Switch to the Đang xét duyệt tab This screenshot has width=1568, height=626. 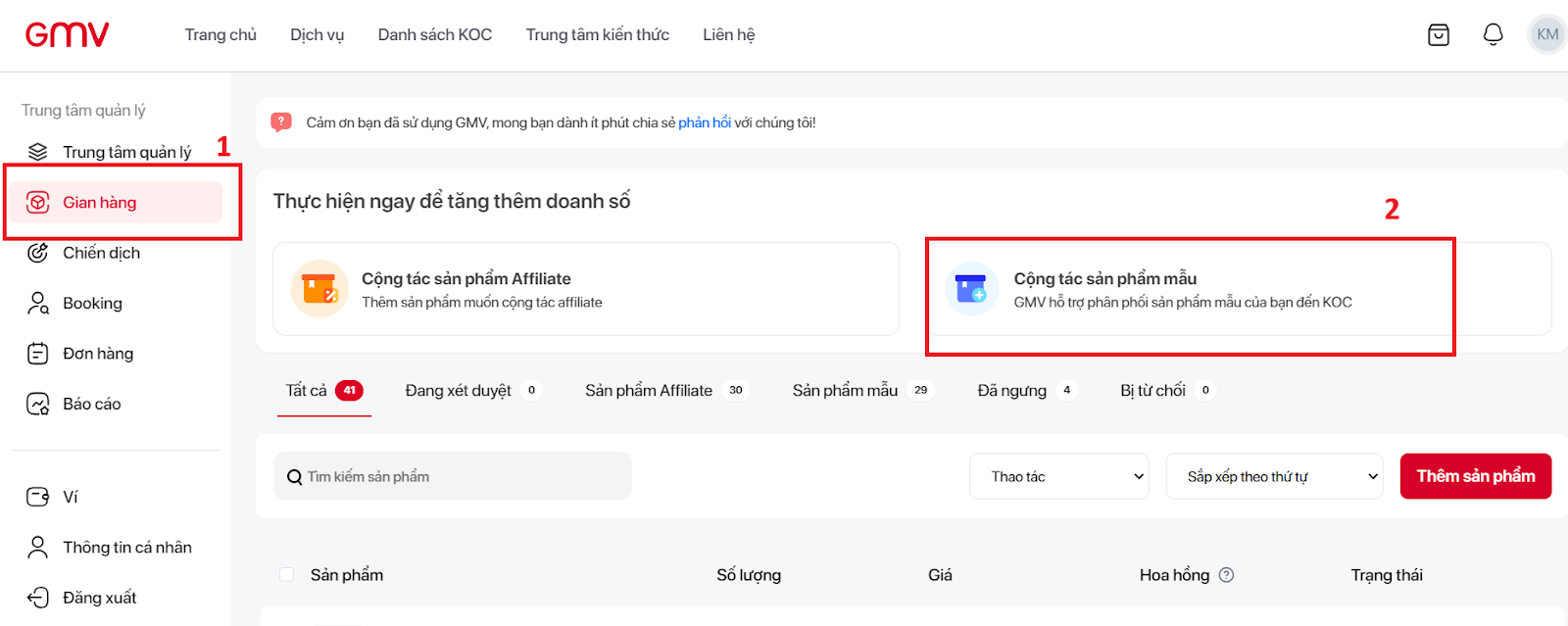[472, 390]
